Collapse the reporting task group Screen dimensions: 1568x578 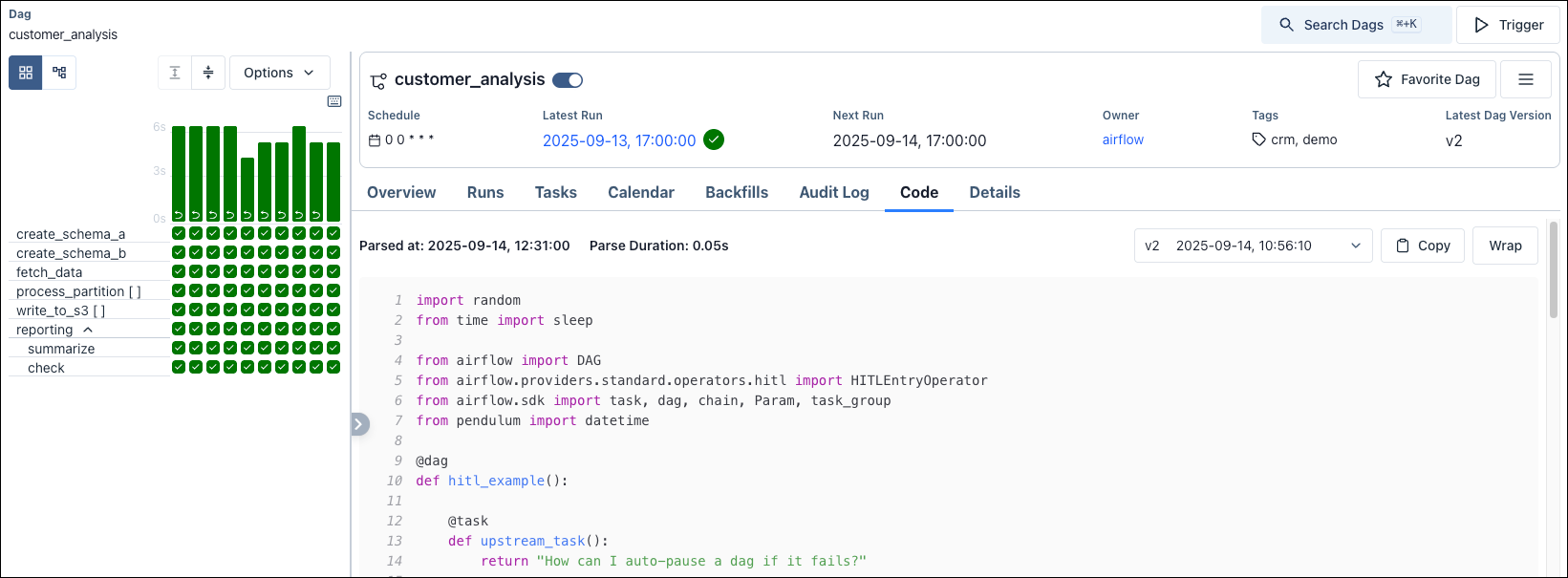[88, 330]
